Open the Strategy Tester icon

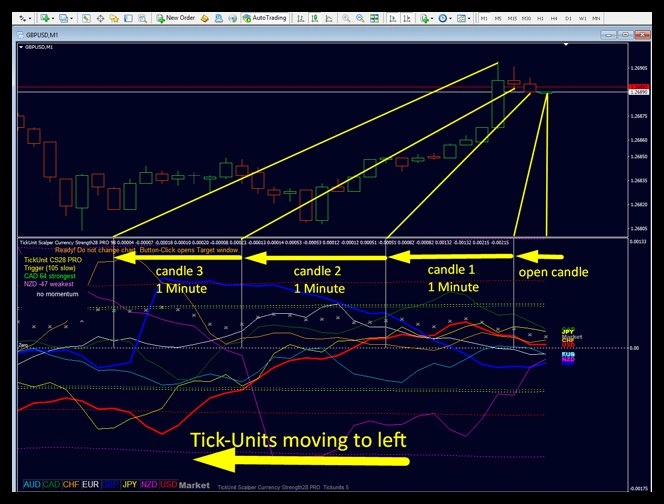pyautogui.click(x=141, y=18)
